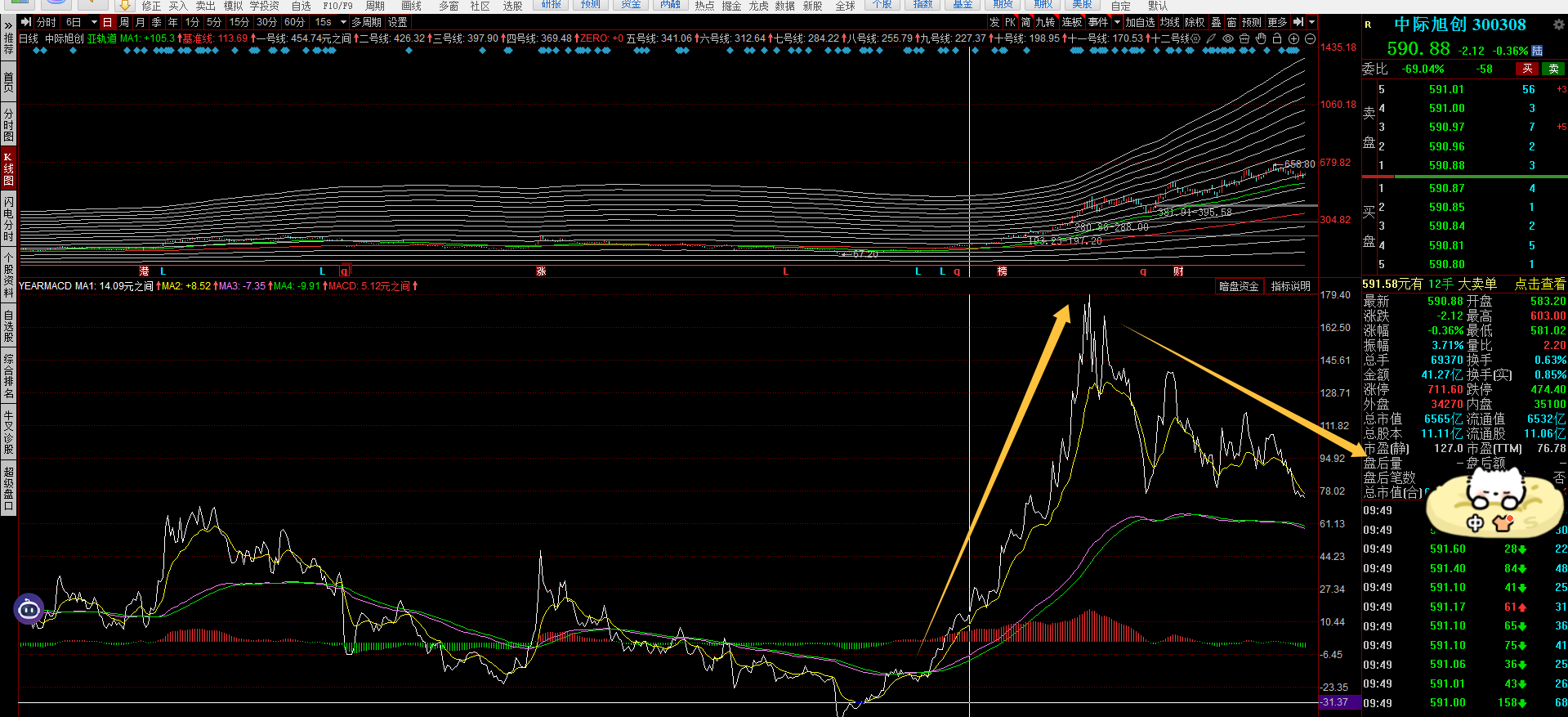1568x717 pixels.
Task: Switch to quarterly 季 period
Action: [x=157, y=22]
